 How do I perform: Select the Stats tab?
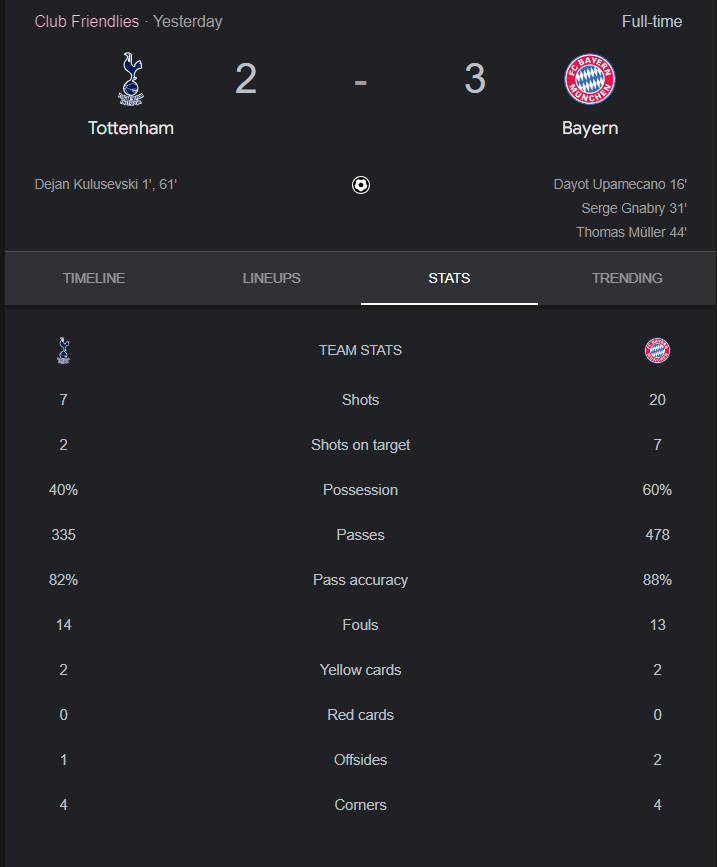click(449, 278)
